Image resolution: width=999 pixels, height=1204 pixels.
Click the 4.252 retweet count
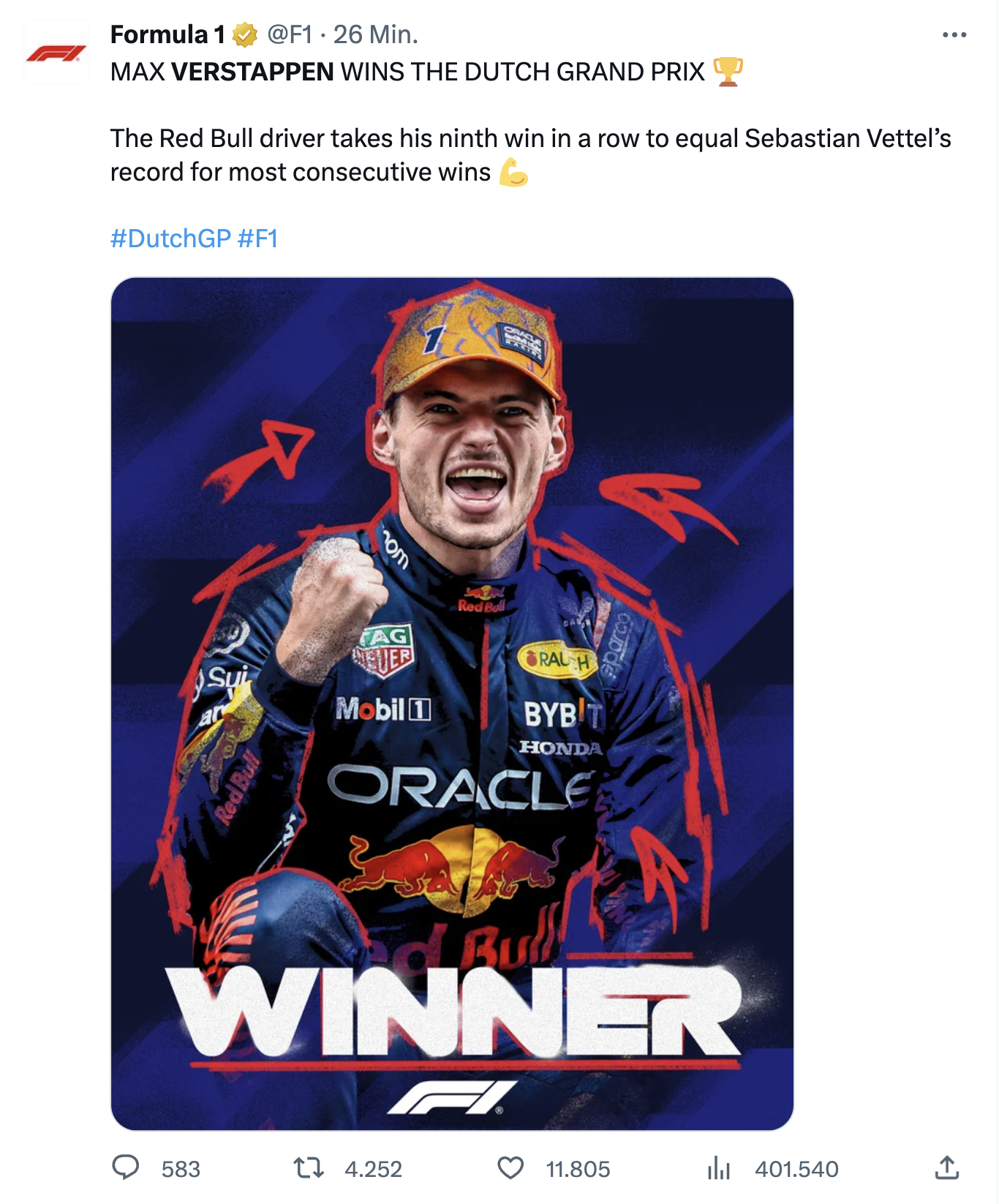pos(373,1169)
